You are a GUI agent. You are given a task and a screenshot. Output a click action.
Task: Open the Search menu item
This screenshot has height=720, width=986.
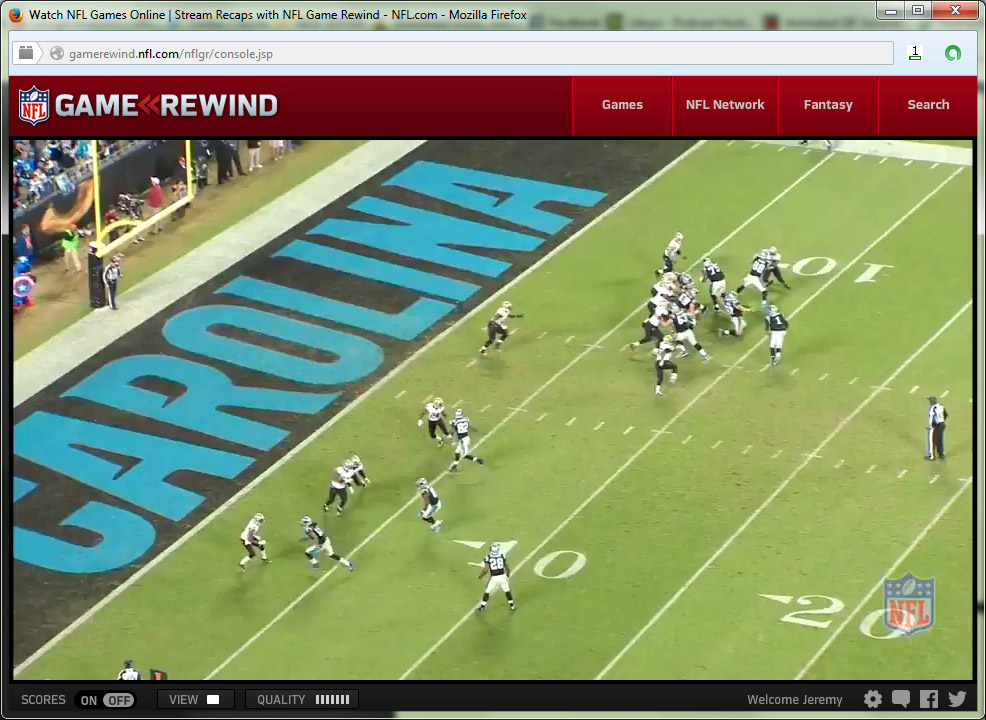[928, 105]
